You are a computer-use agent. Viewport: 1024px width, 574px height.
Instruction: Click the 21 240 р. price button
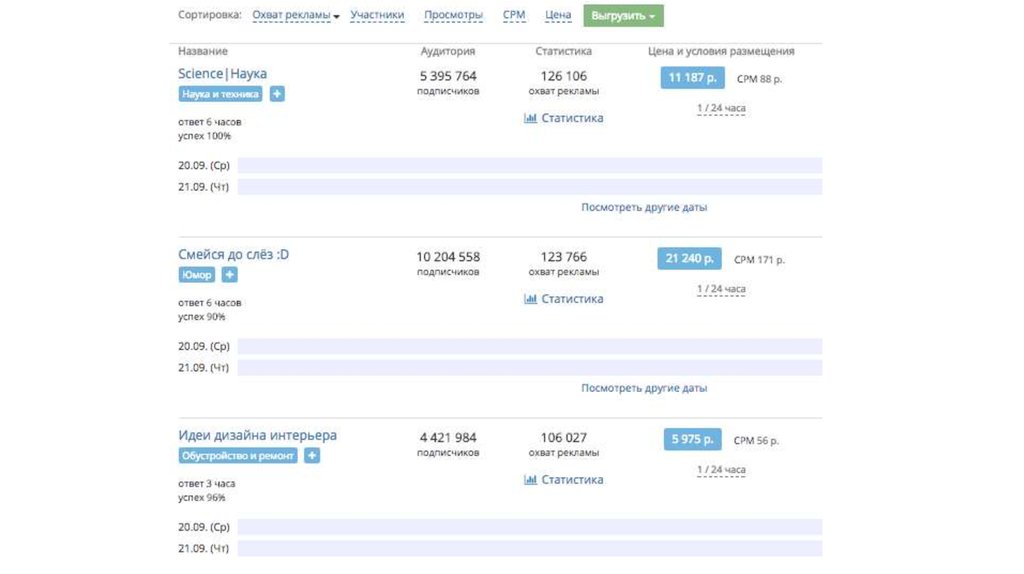(x=689, y=259)
